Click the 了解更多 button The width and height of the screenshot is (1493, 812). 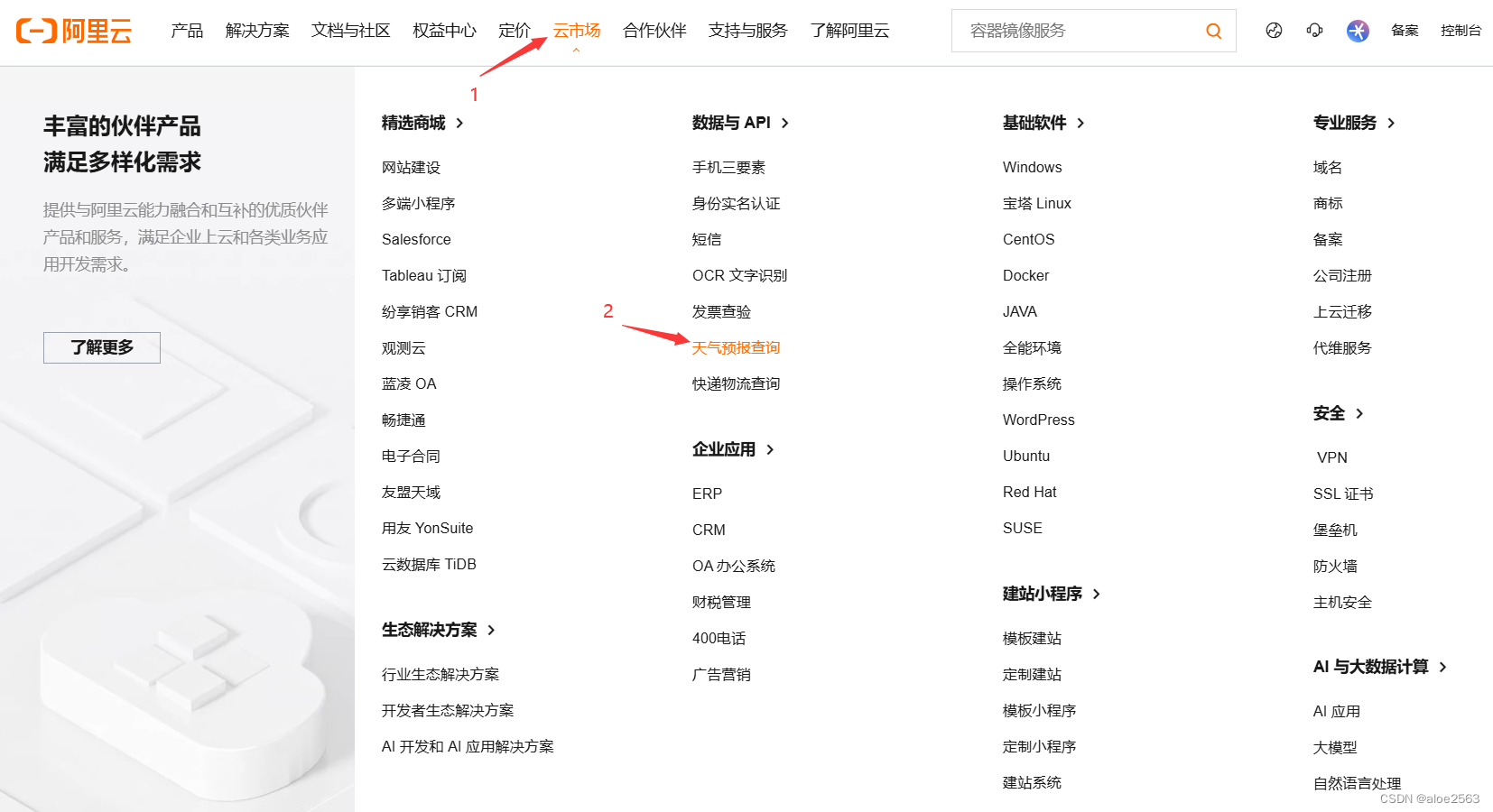pos(102,347)
